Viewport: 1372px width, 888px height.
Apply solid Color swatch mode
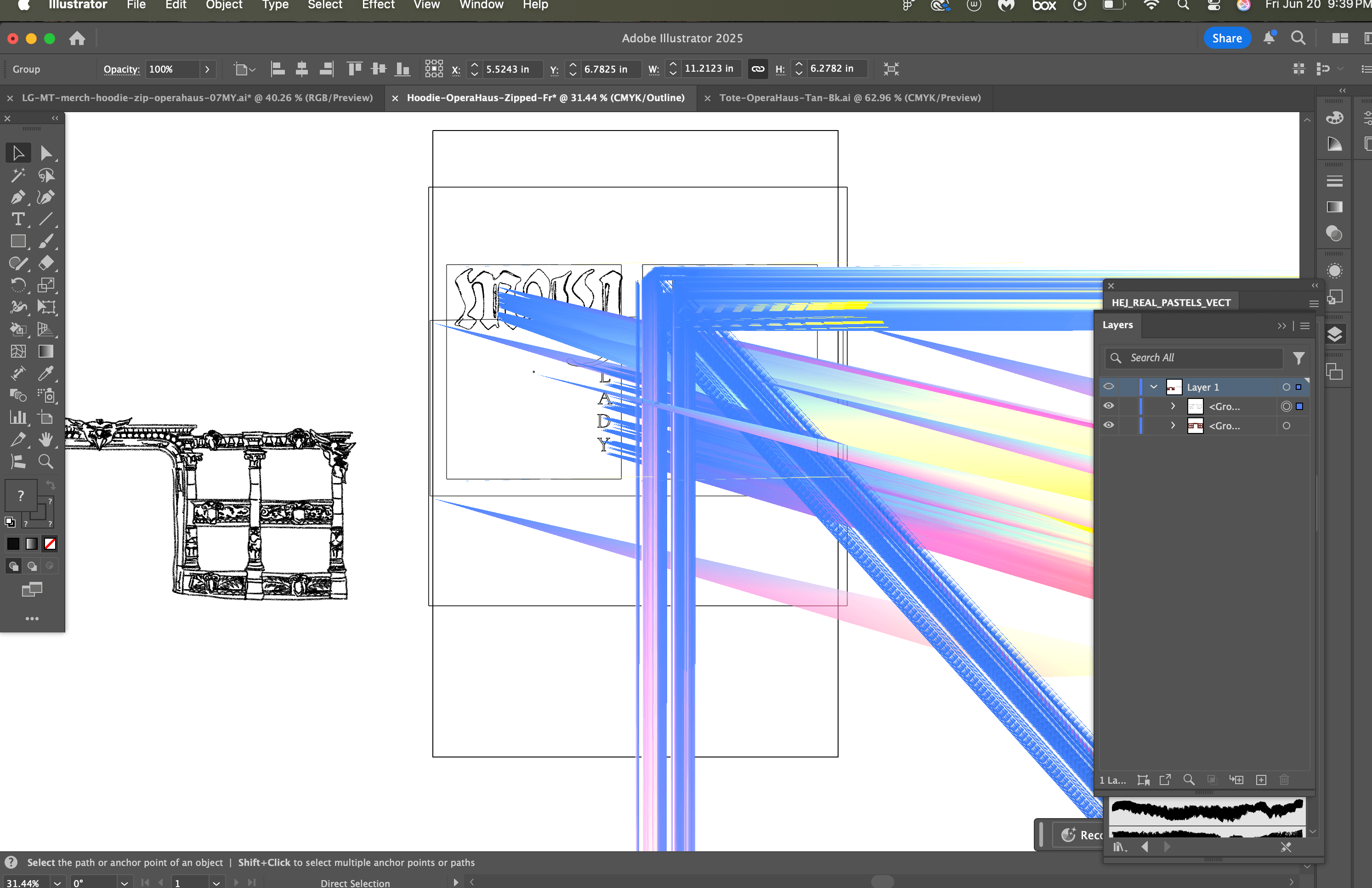coord(13,544)
